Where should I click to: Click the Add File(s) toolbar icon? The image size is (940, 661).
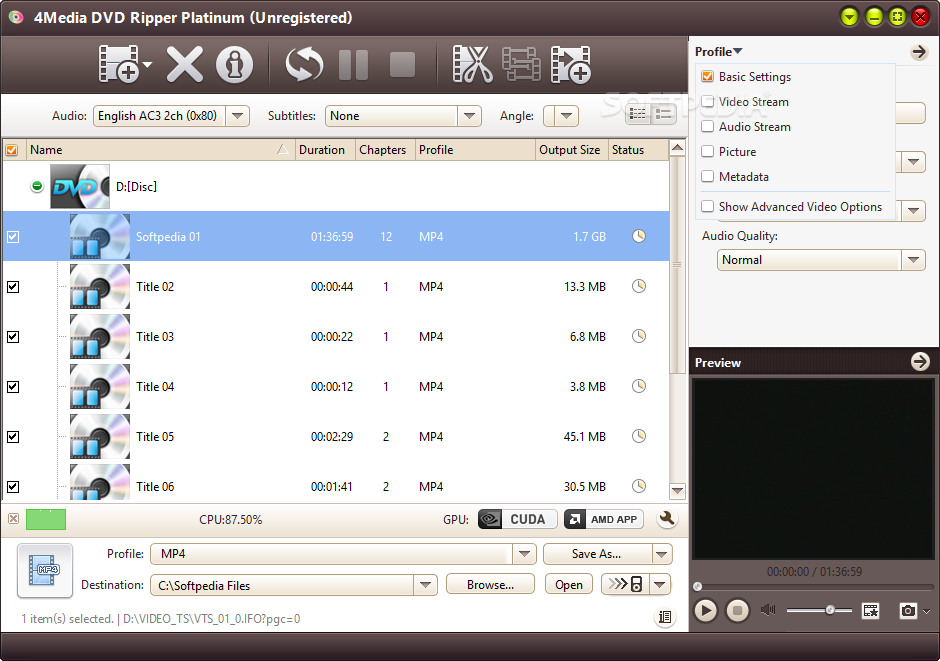coord(119,64)
